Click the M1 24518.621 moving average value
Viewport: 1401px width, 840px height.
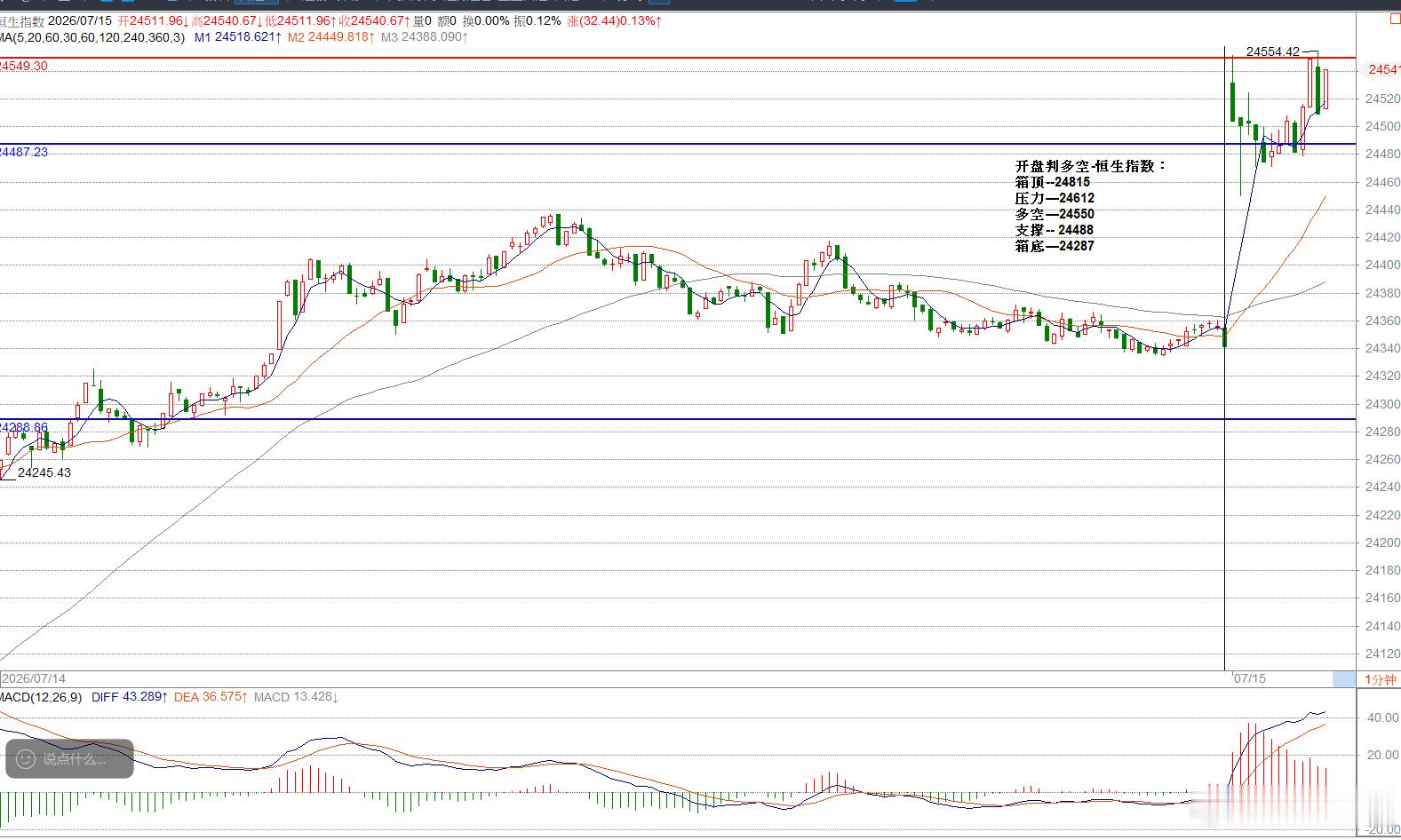(237, 37)
